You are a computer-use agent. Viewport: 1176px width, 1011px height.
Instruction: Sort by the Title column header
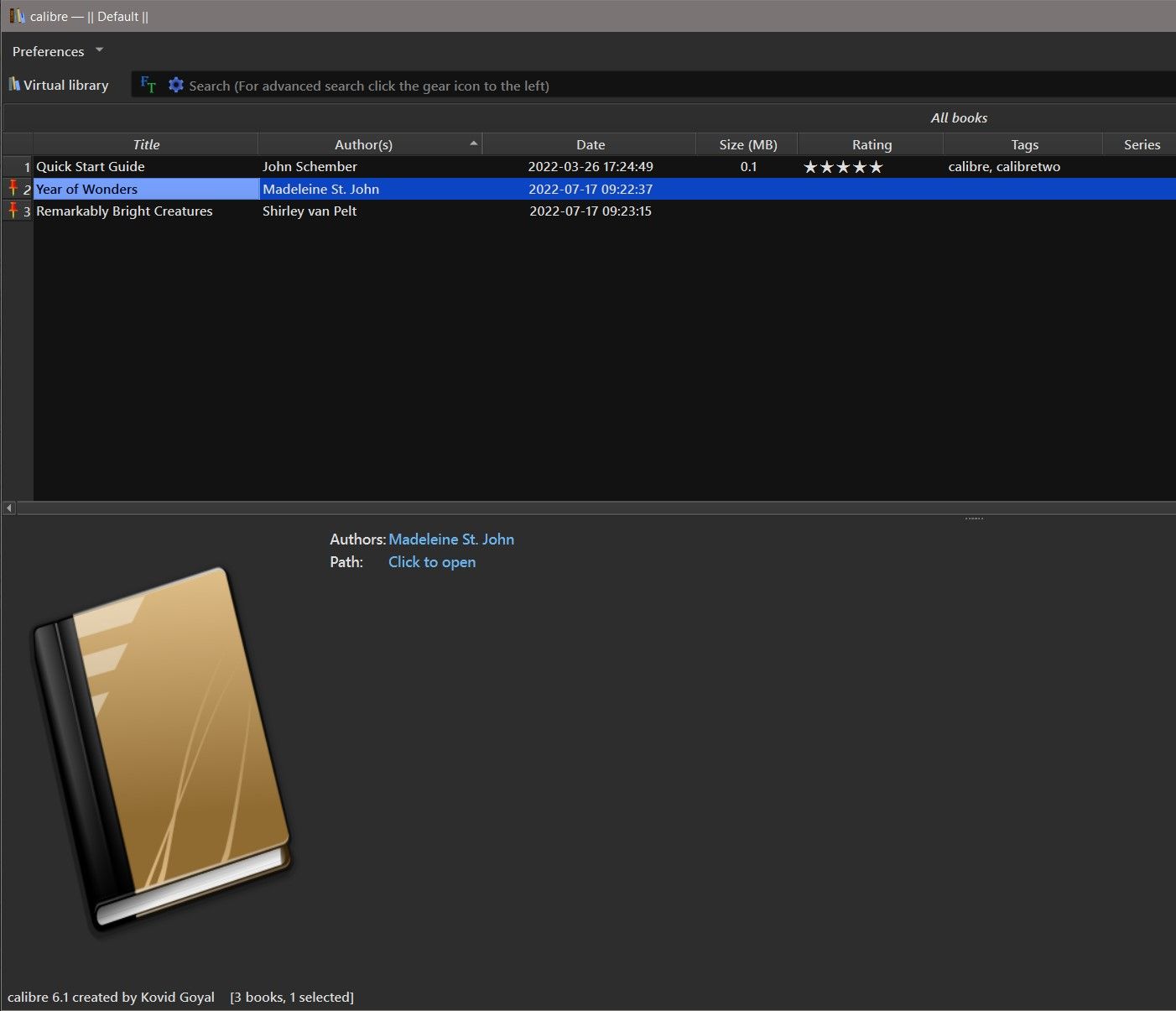pos(146,144)
